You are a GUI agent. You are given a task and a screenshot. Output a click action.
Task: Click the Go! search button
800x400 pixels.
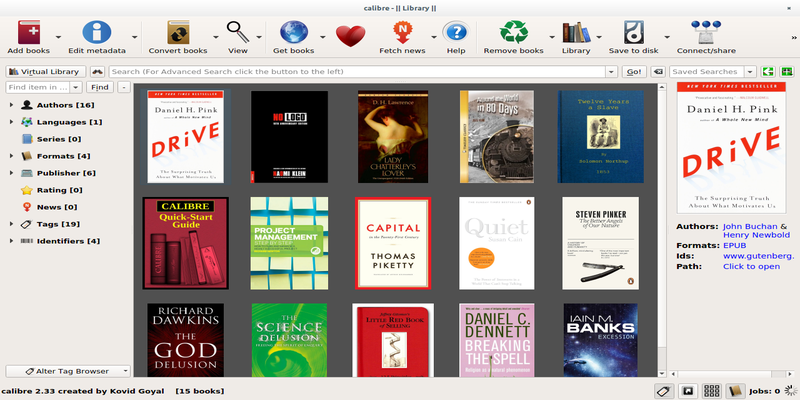pyautogui.click(x=634, y=71)
